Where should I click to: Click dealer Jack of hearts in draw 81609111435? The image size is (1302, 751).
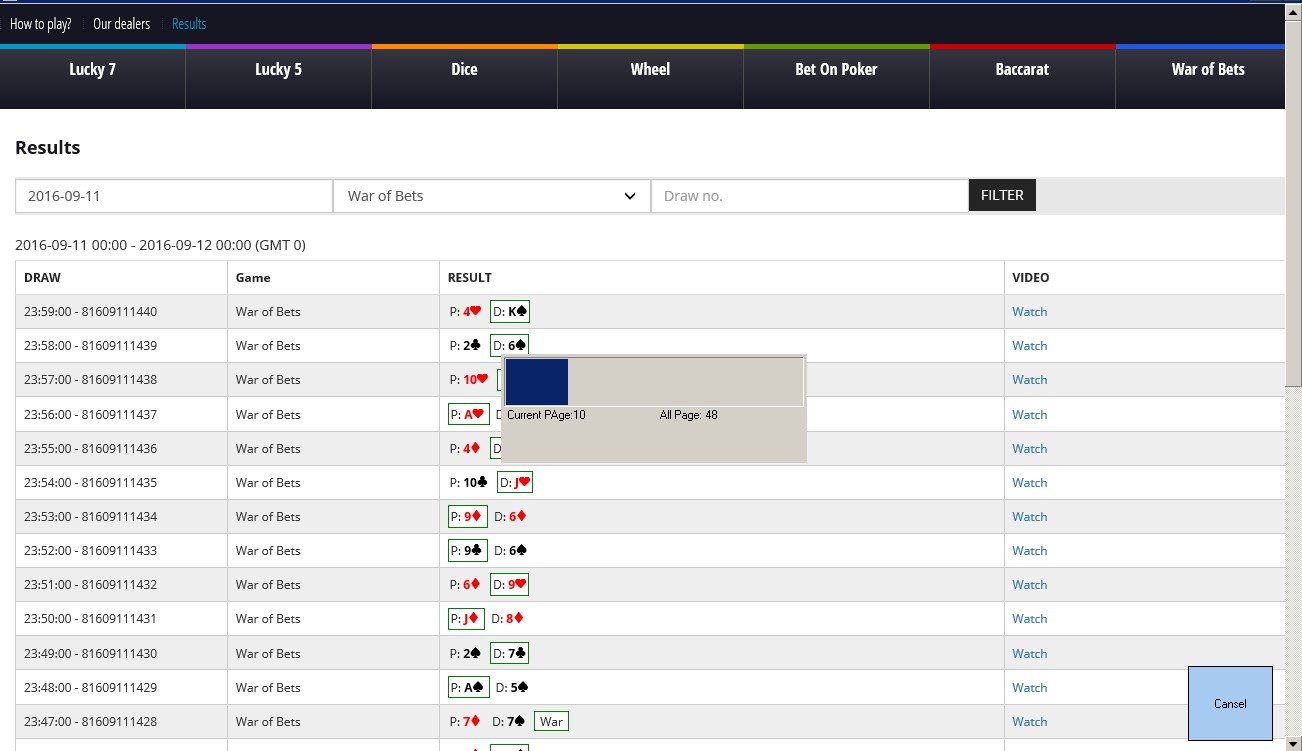click(515, 483)
